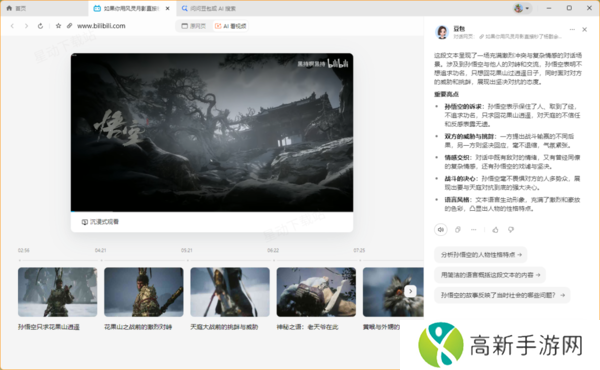Like the answer with thumbs up
The height and width of the screenshot is (370, 600).
pos(495,230)
